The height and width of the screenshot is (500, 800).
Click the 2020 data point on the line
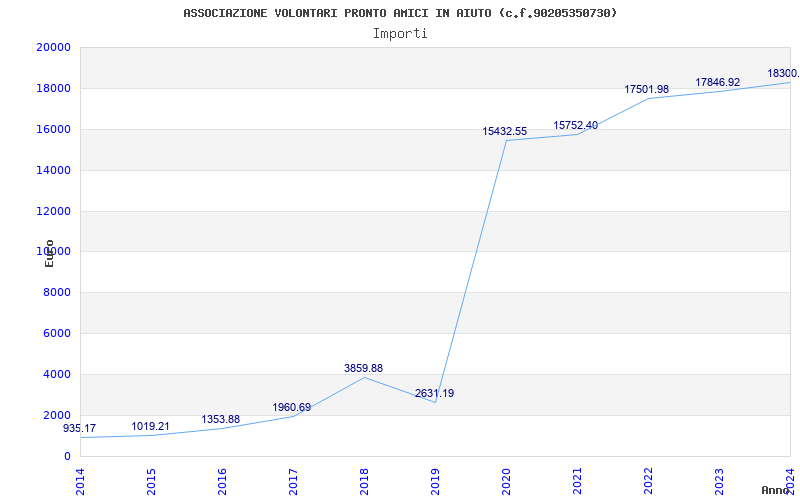pyautogui.click(x=506, y=140)
